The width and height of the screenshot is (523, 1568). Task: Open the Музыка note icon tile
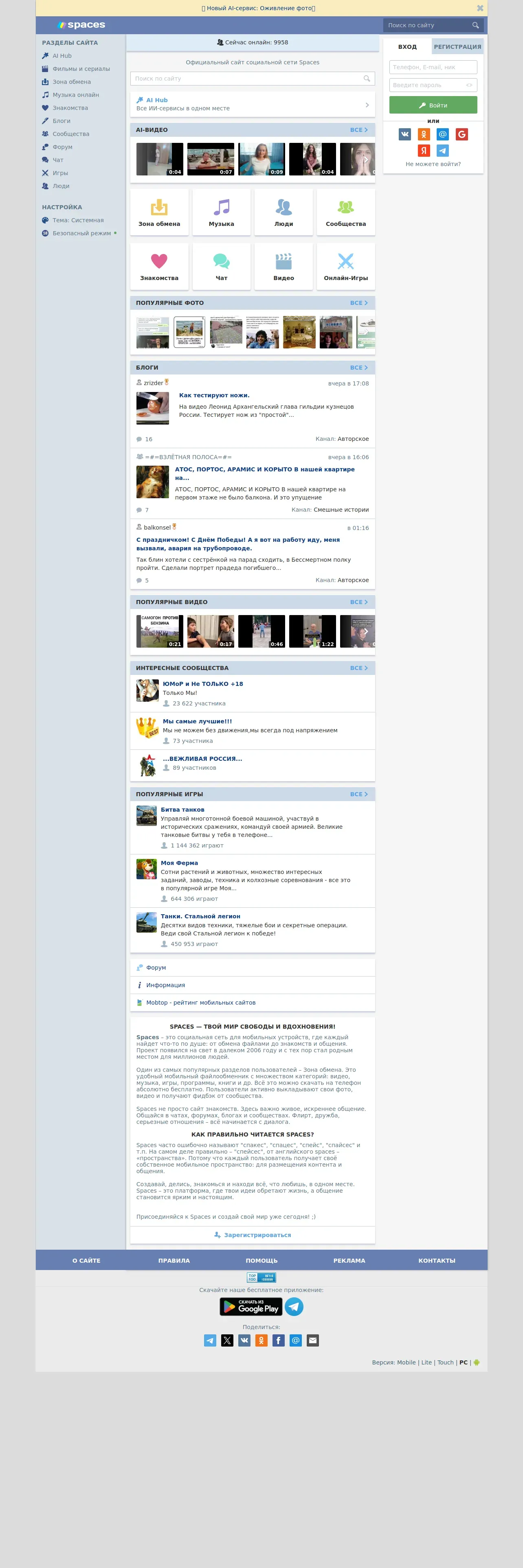click(222, 212)
